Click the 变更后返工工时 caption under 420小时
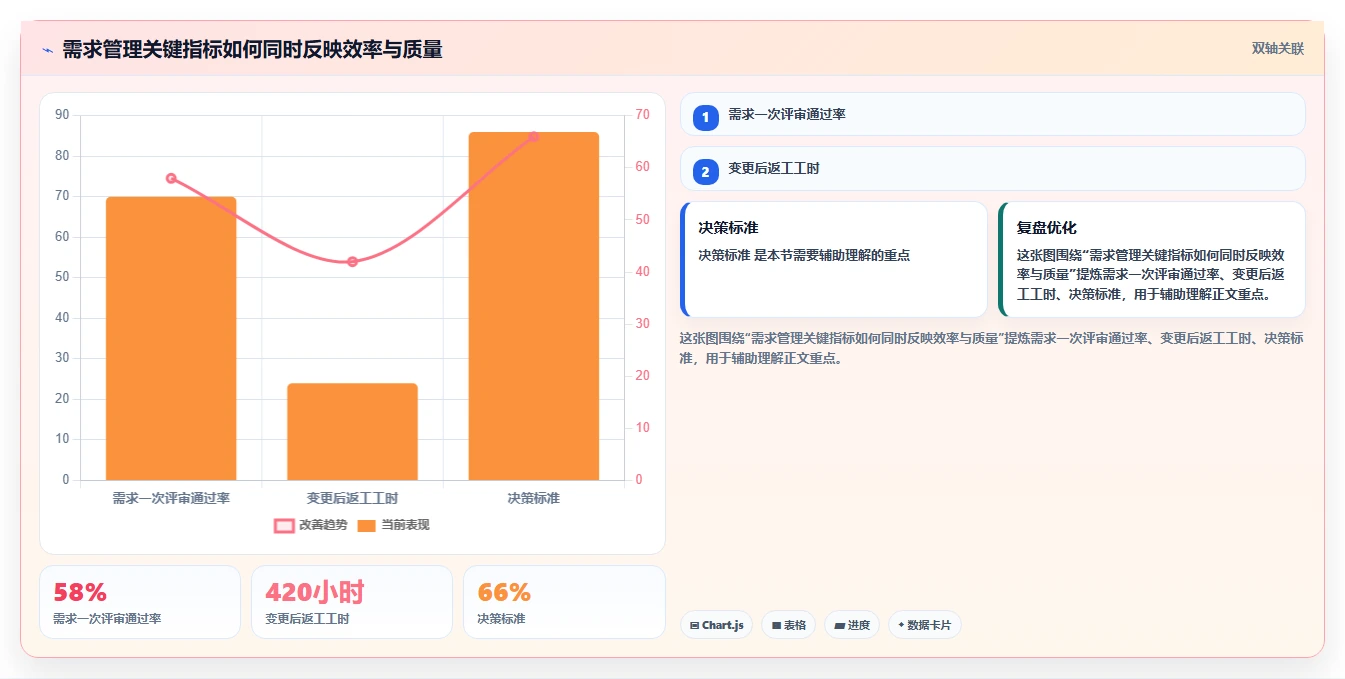Screen dimensions: 1345x679 [307, 619]
